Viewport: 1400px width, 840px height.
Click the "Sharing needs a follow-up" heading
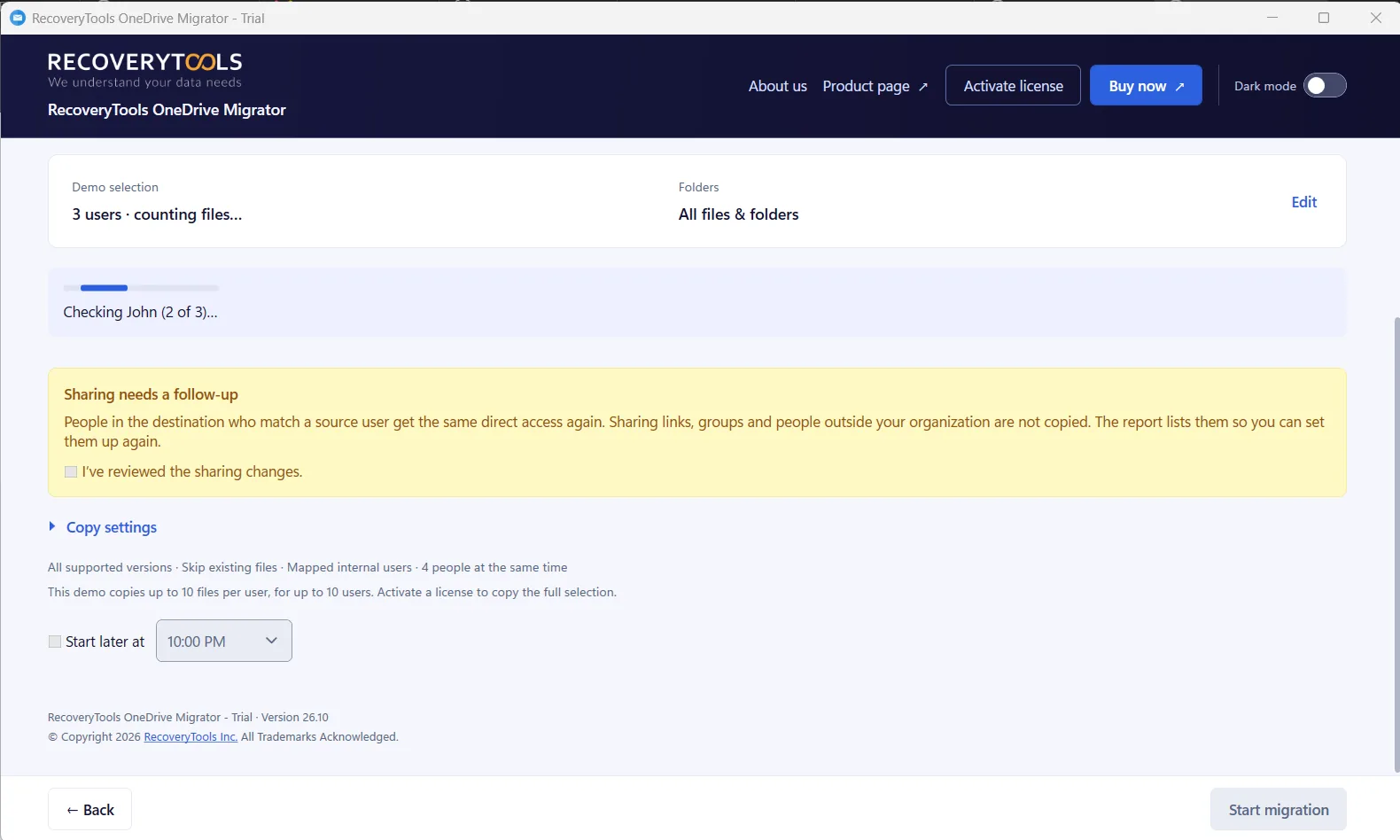pos(151,394)
